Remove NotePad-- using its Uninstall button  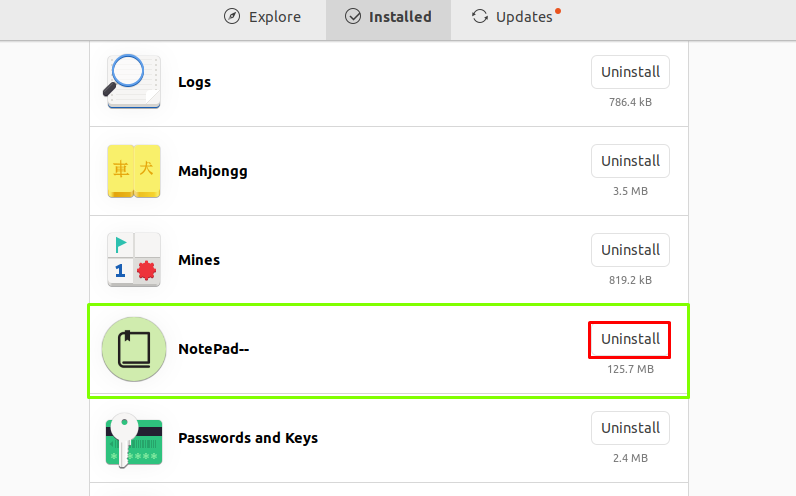[x=630, y=339]
